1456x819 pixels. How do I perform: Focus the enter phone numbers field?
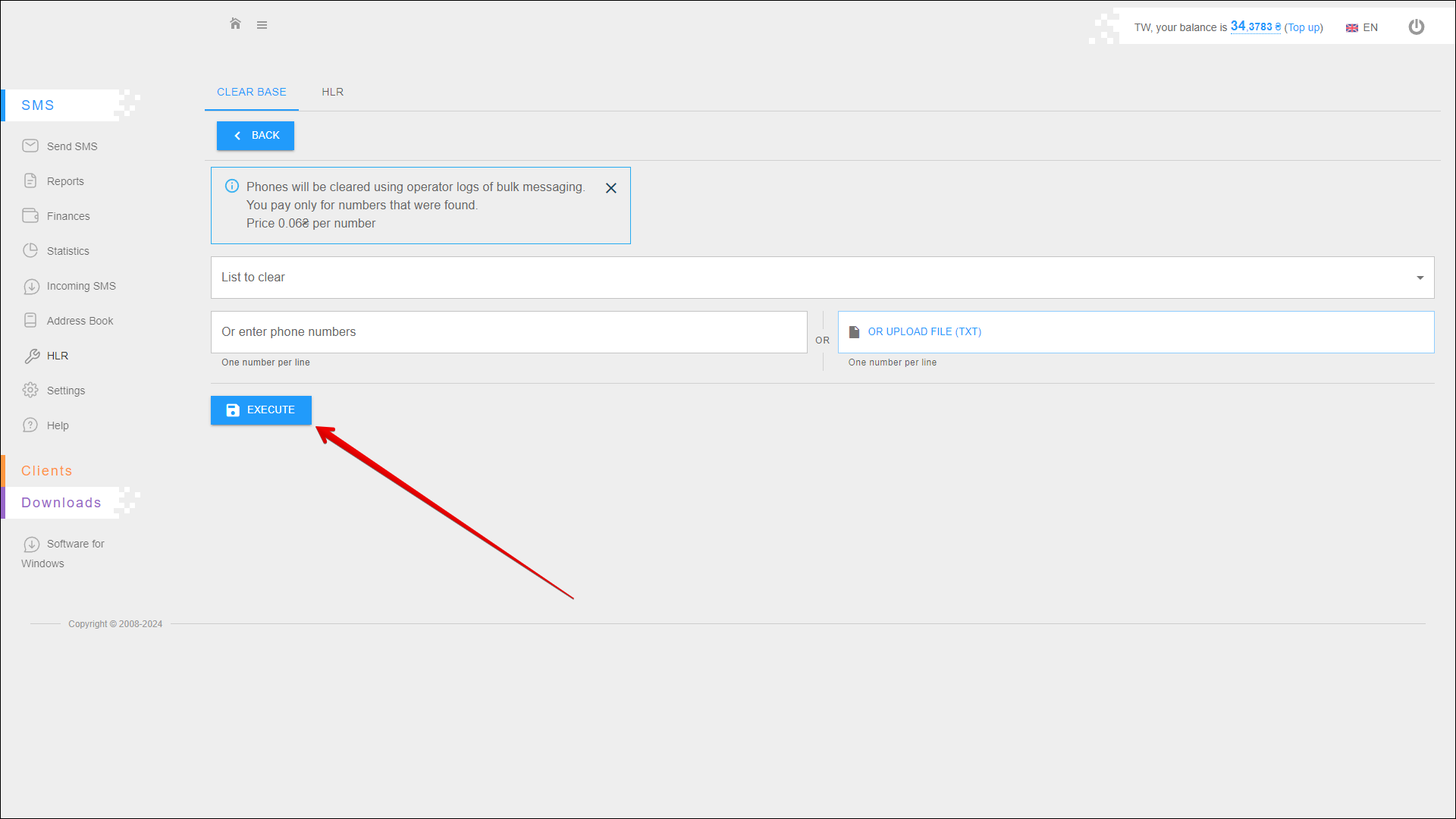point(508,332)
